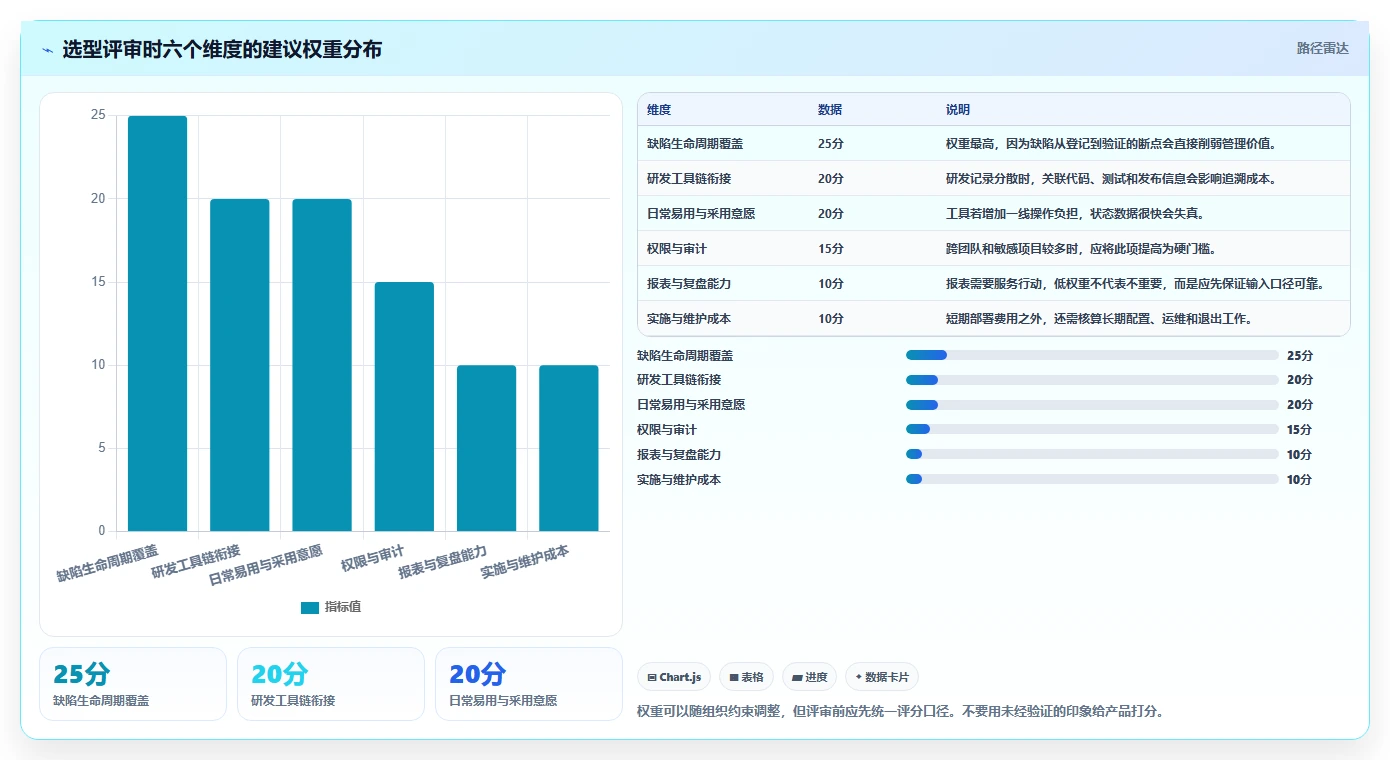
Task: Click the description beginning 研发记录分散时
Action: pyautogui.click(x=1111, y=179)
